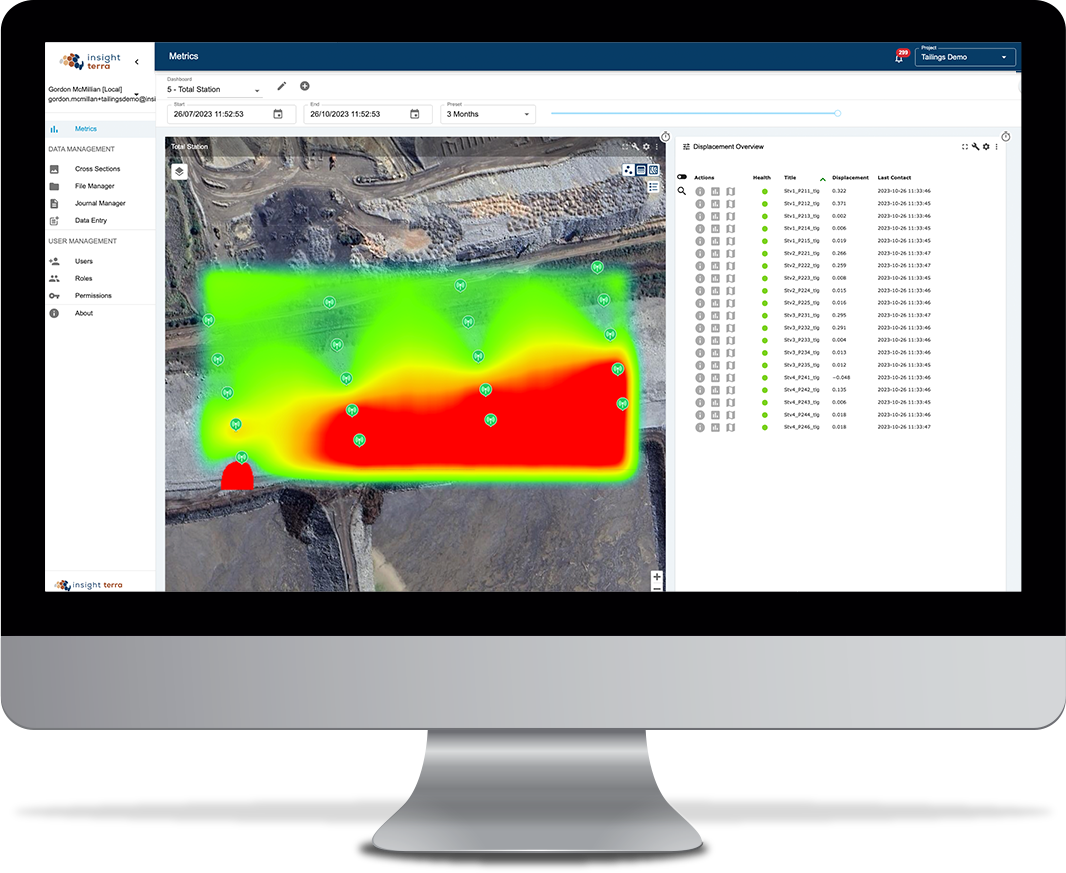This screenshot has height=873, width=1066.
Task: Open the notifications bell showing 299
Action: pyautogui.click(x=898, y=57)
